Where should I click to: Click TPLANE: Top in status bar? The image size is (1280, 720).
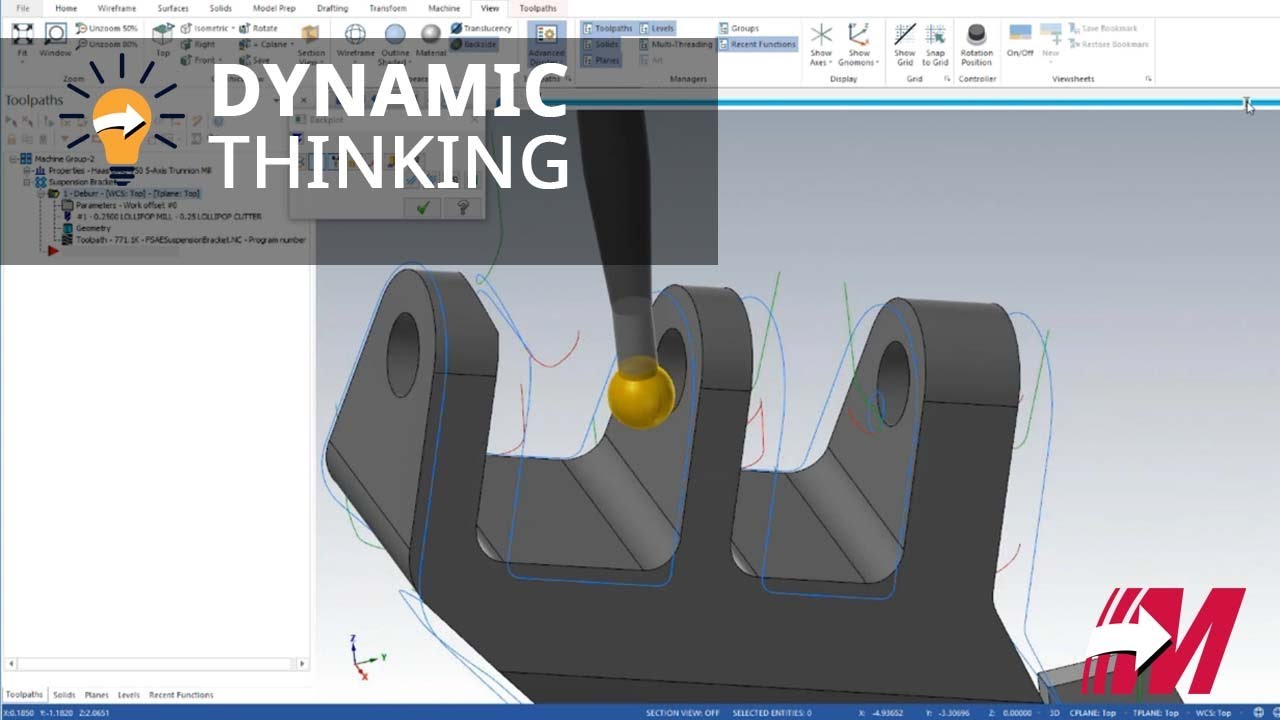(x=1156, y=713)
